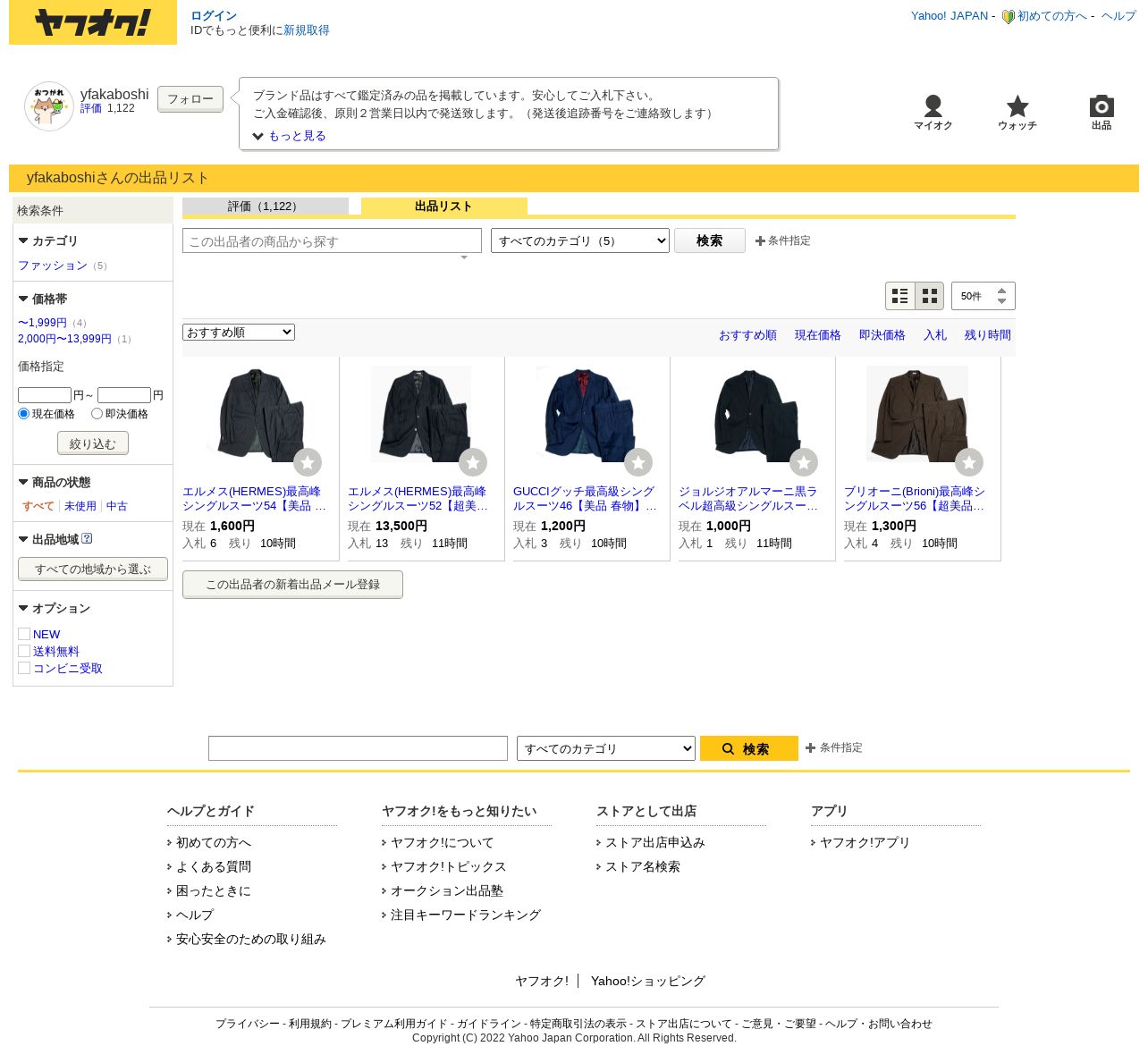Click フォロー button
This screenshot has width=1148, height=1063.
pos(190,99)
